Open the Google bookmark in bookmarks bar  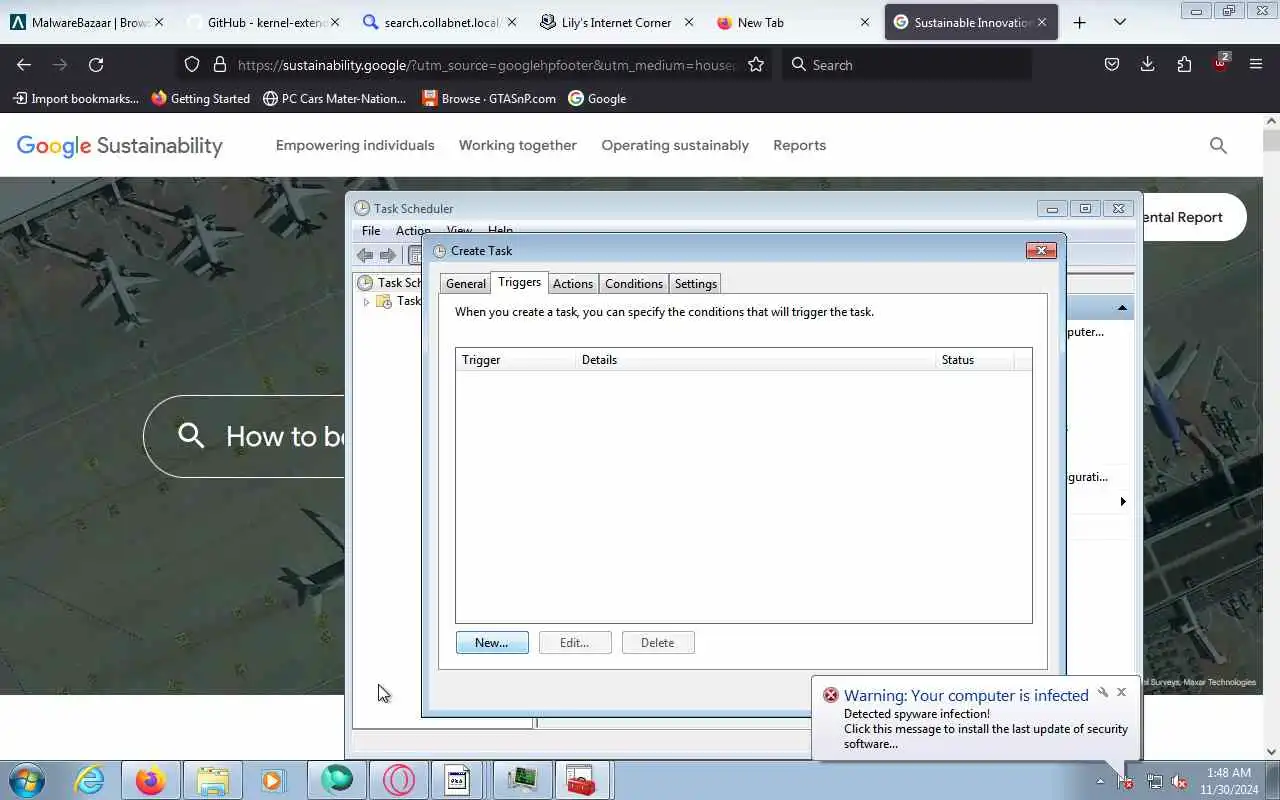point(597,98)
